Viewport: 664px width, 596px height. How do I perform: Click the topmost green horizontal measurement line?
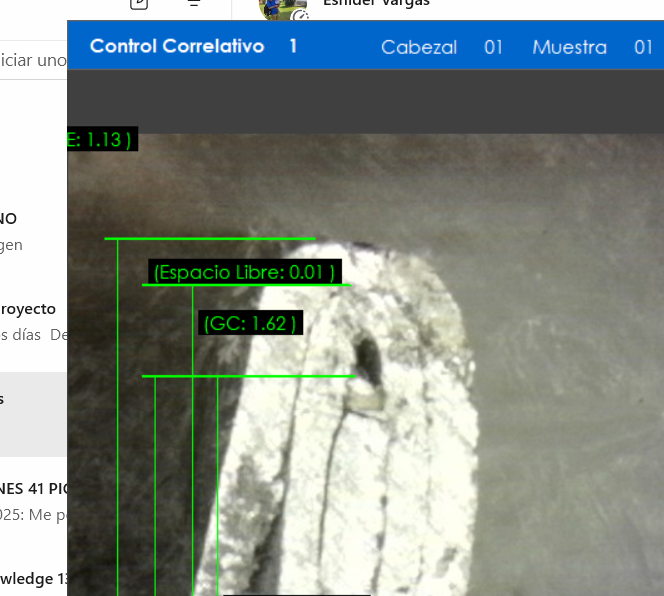pyautogui.click(x=210, y=239)
